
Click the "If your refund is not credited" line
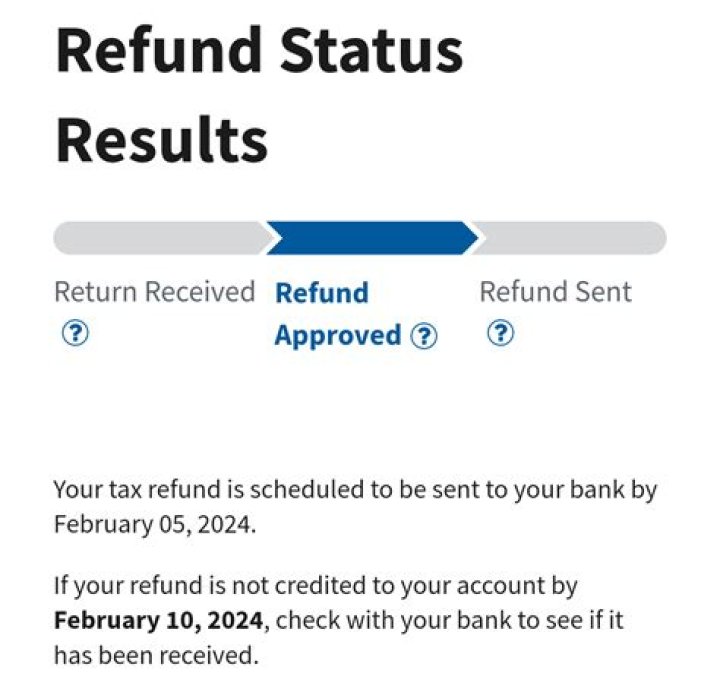click(x=315, y=586)
